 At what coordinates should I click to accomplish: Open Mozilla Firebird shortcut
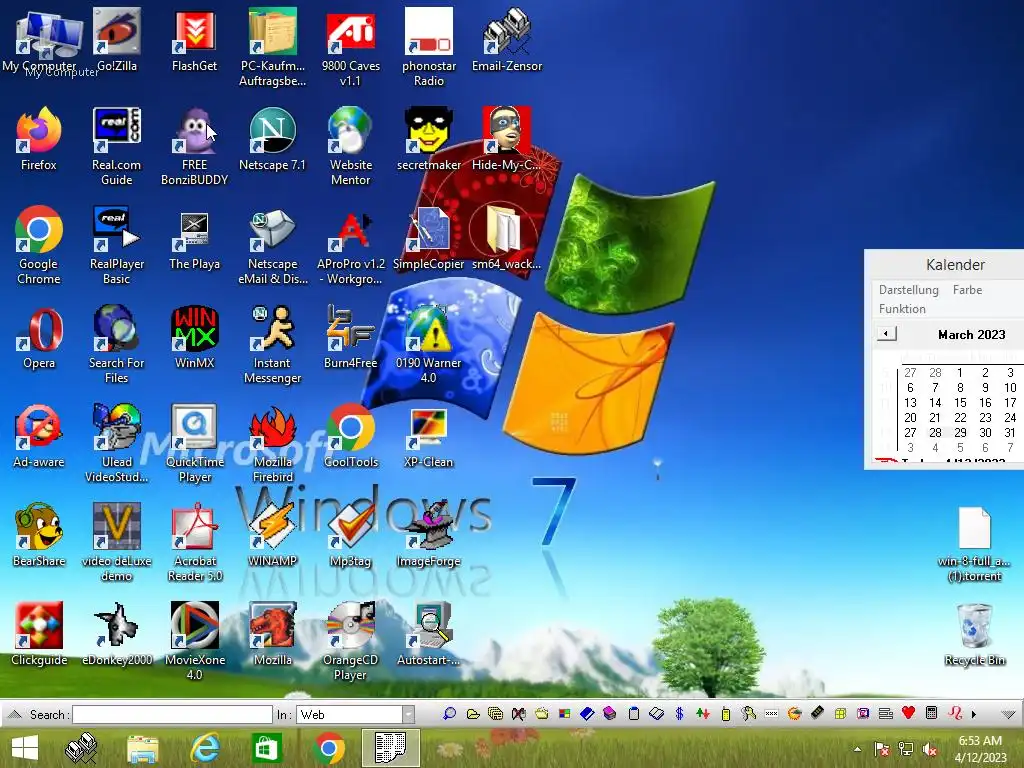272,444
